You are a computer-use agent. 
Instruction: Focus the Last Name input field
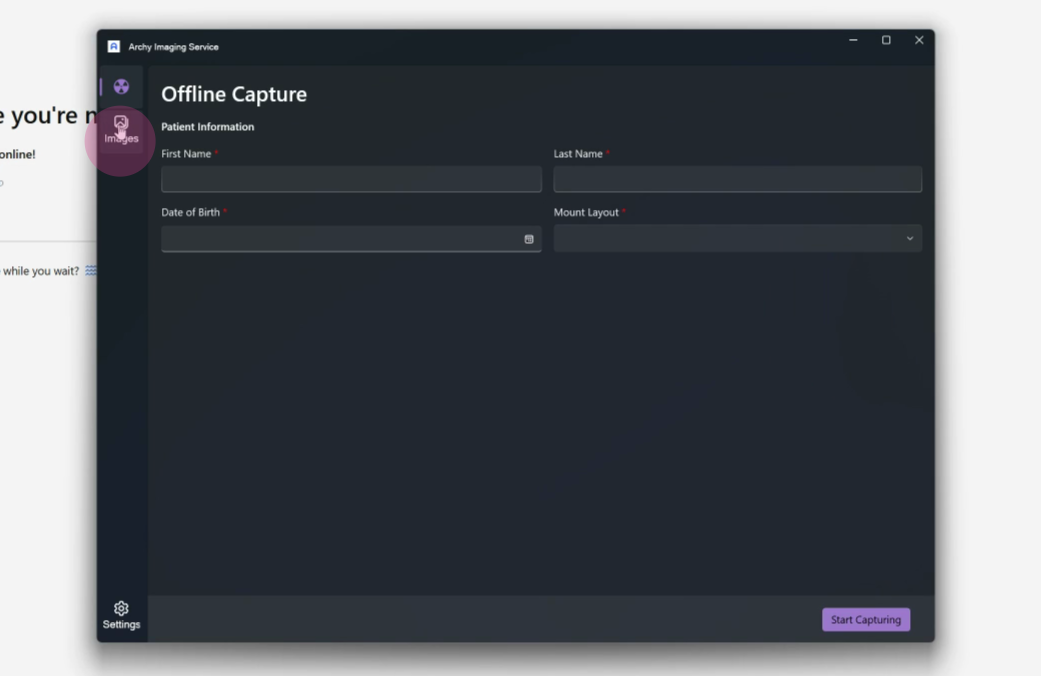738,179
